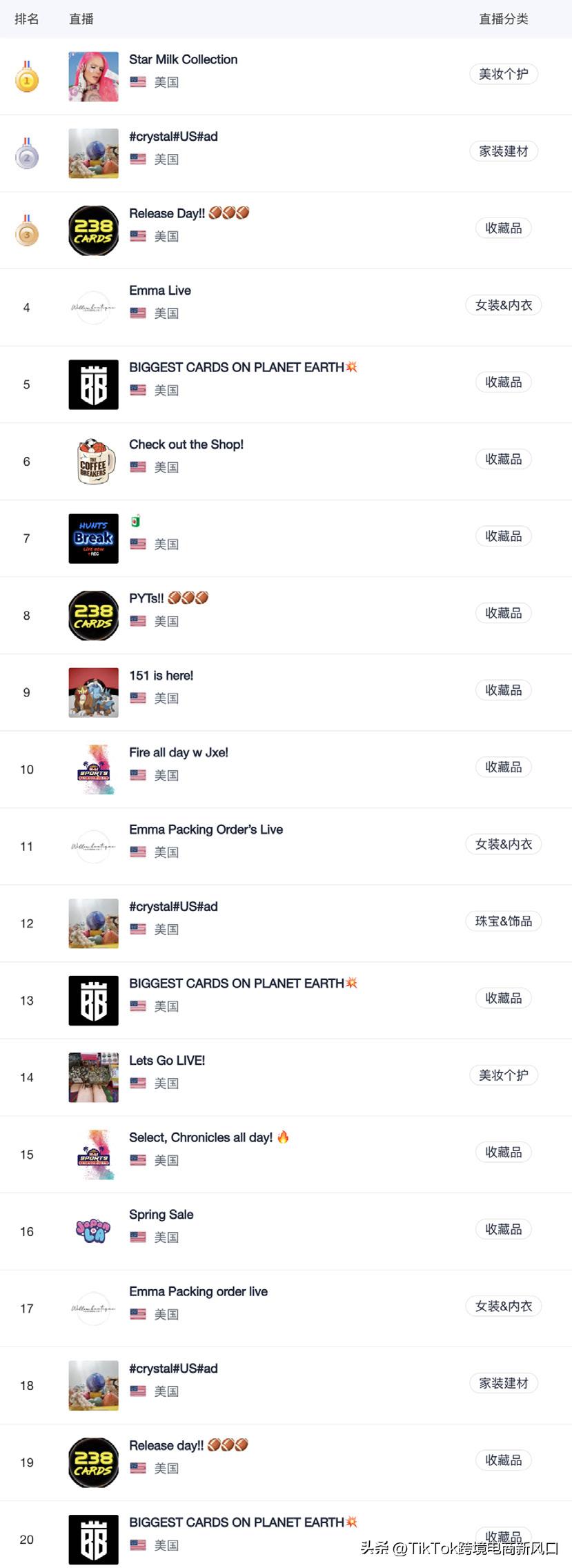Click the Coffee Breakers mug avatar
572x1568 pixels.
(x=93, y=462)
